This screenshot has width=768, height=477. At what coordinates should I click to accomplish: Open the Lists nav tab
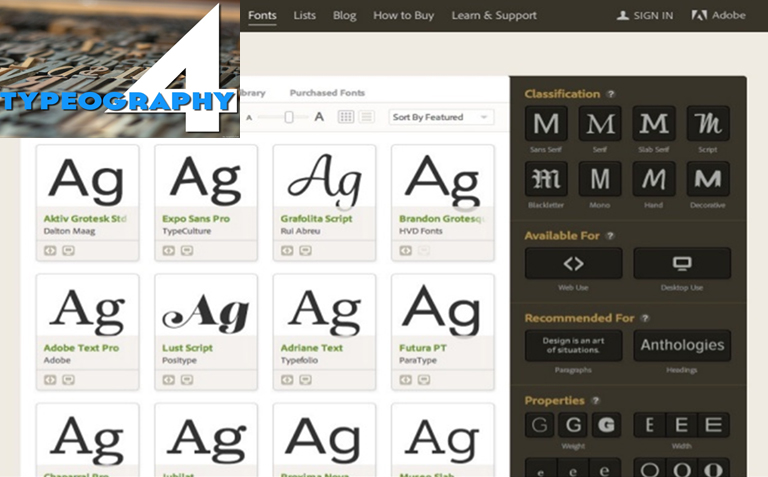(305, 16)
